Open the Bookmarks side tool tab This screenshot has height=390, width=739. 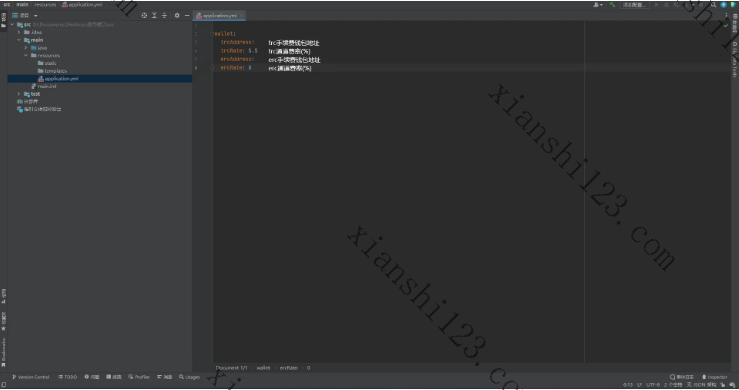[x=3, y=352]
